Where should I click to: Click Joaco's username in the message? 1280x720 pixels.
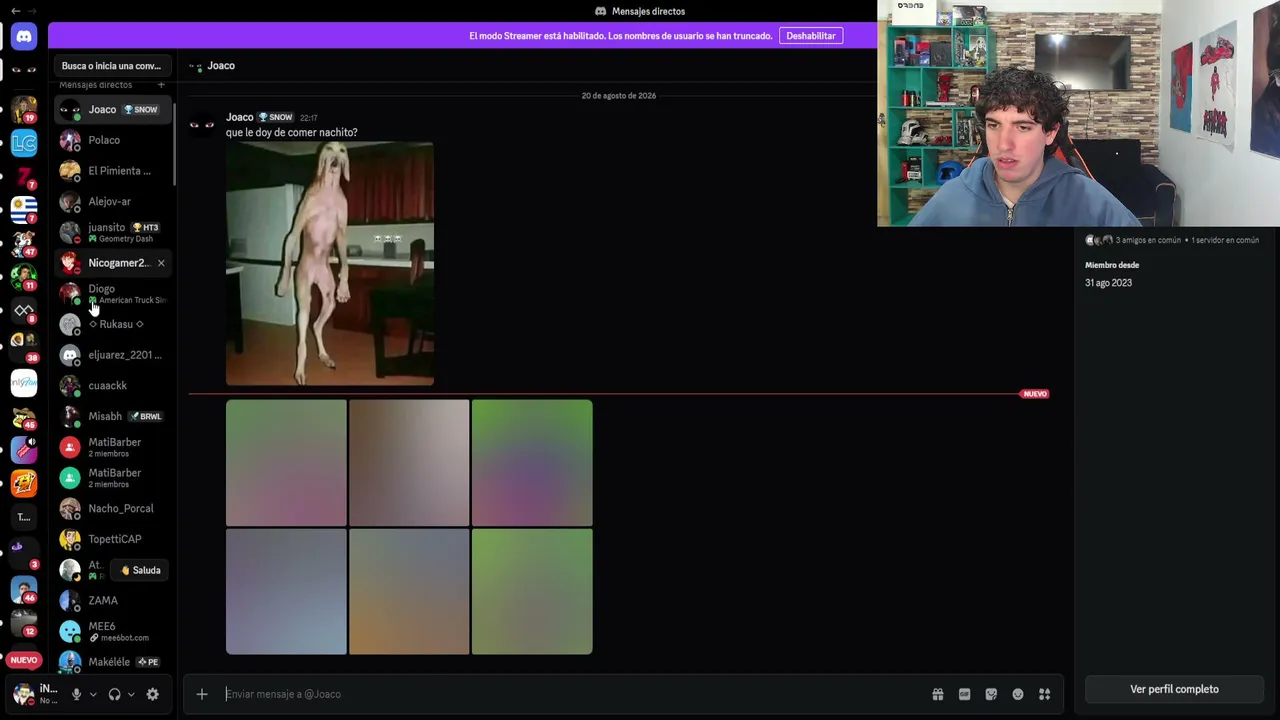pyautogui.click(x=240, y=117)
